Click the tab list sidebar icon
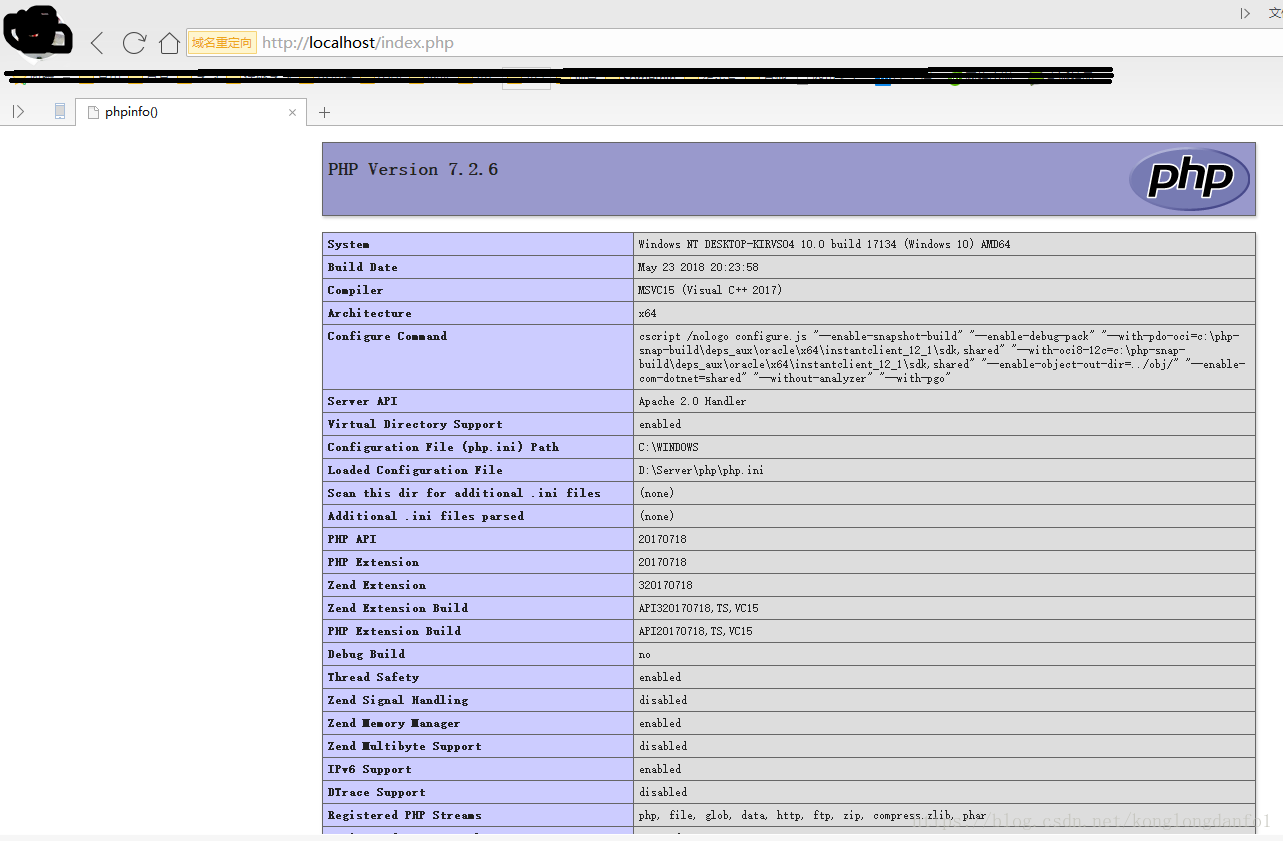Image resolution: width=1283 pixels, height=841 pixels. tap(18, 112)
